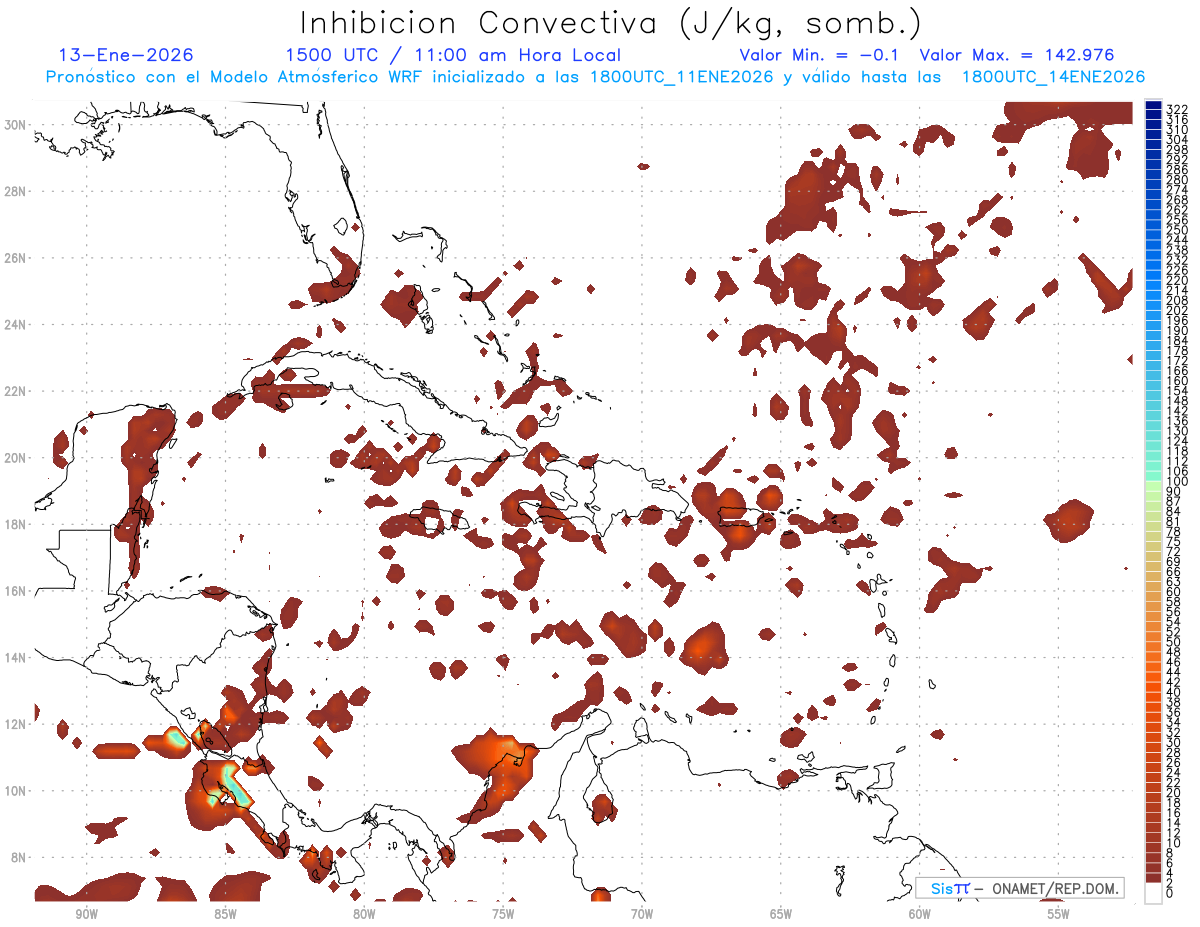1200x927 pixels.
Task: Click the 'Valor Min. = -0.1' readout
Action: pyautogui.click(x=820, y=55)
